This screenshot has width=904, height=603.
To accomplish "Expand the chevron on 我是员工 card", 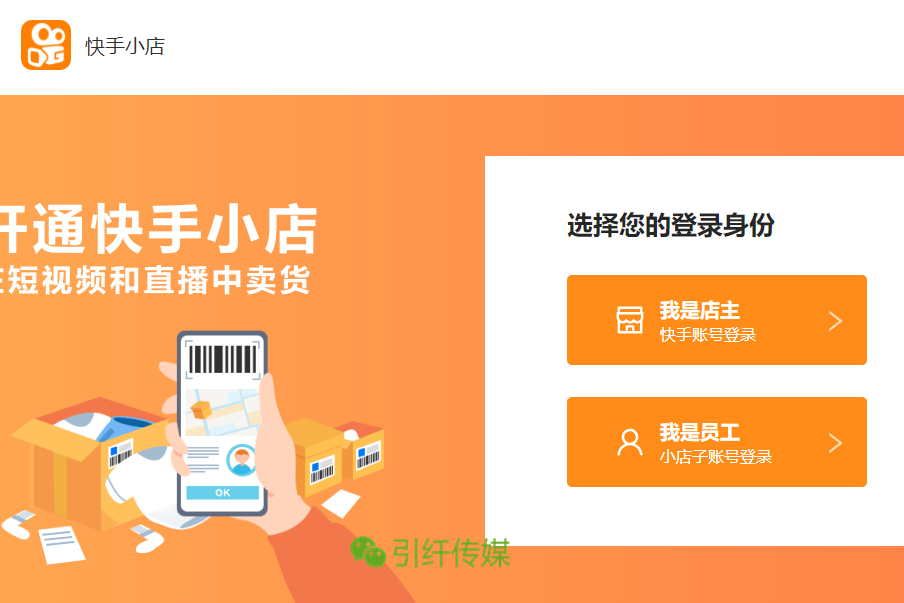I will pyautogui.click(x=835, y=443).
